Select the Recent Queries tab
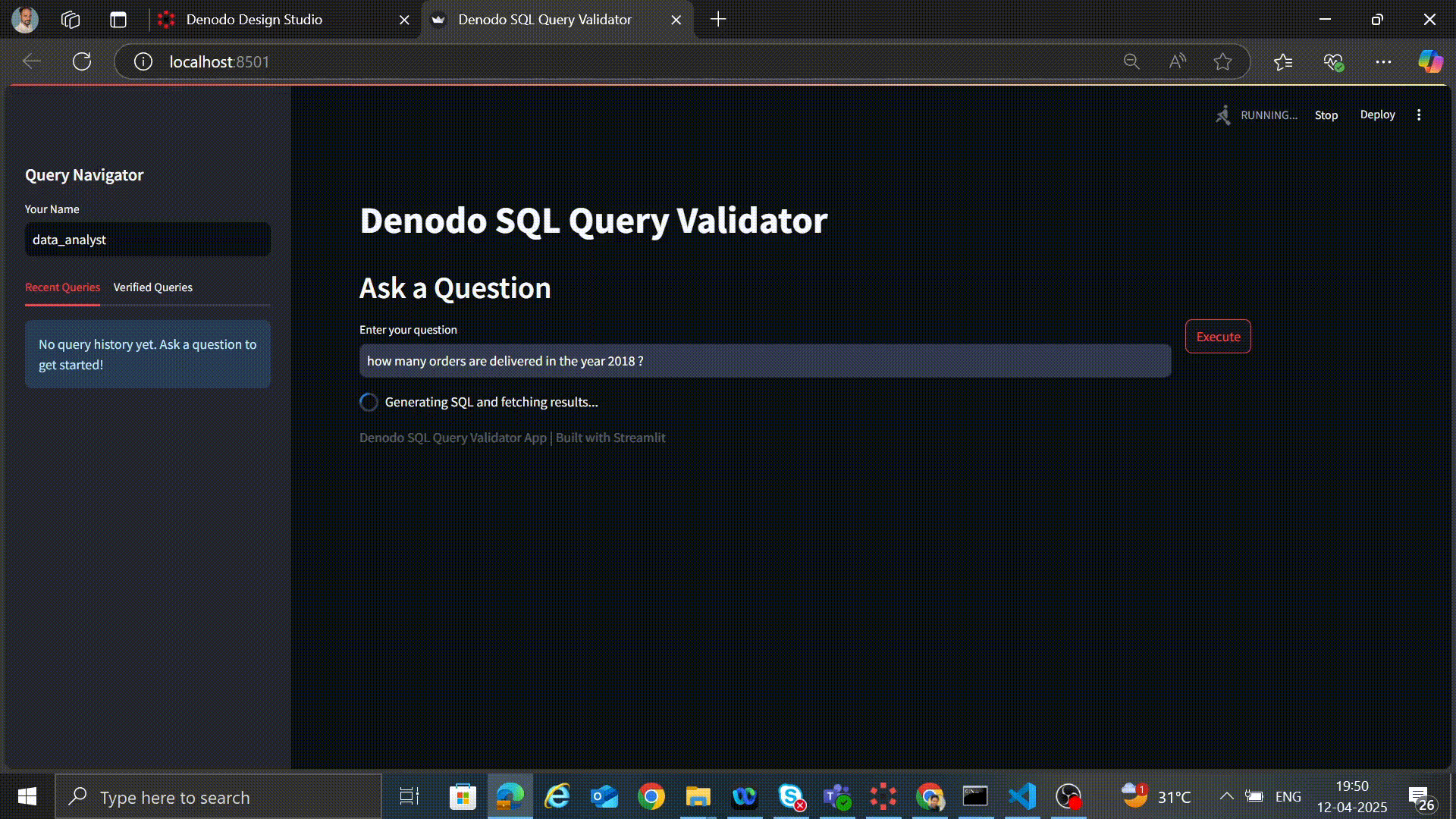1456x819 pixels. click(x=62, y=287)
